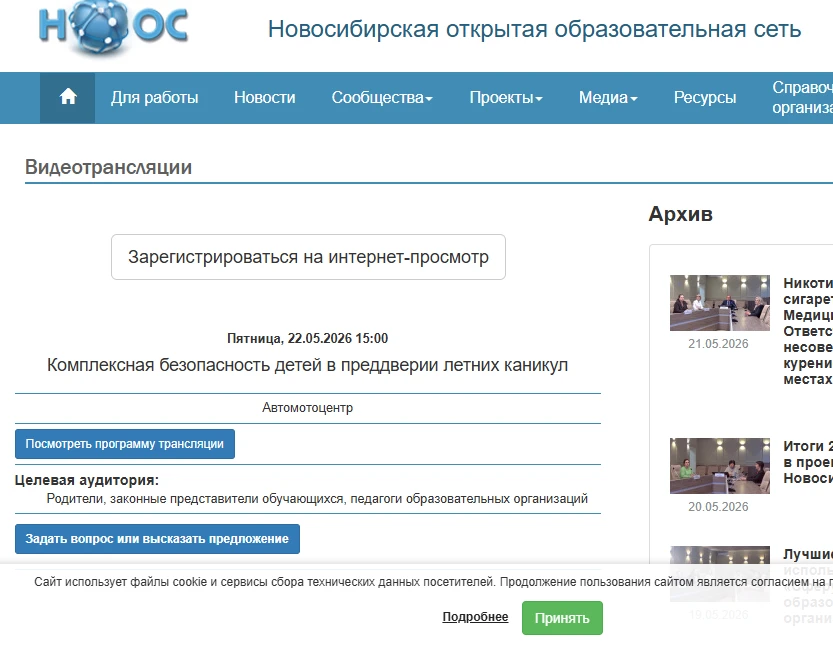Open the Ресурсы menu item

point(705,98)
